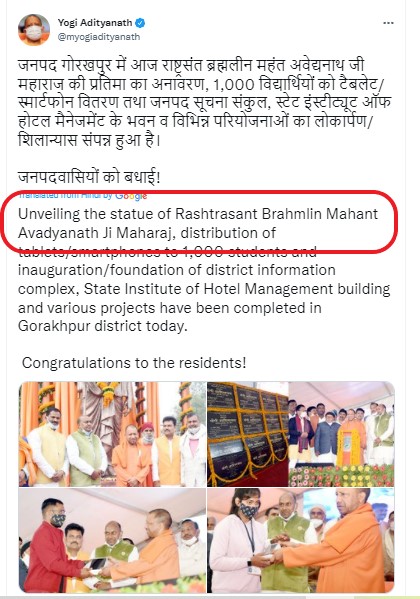Viewport: 420px width, 599px height.
Task: Click the blue verified badge
Action: (140, 23)
